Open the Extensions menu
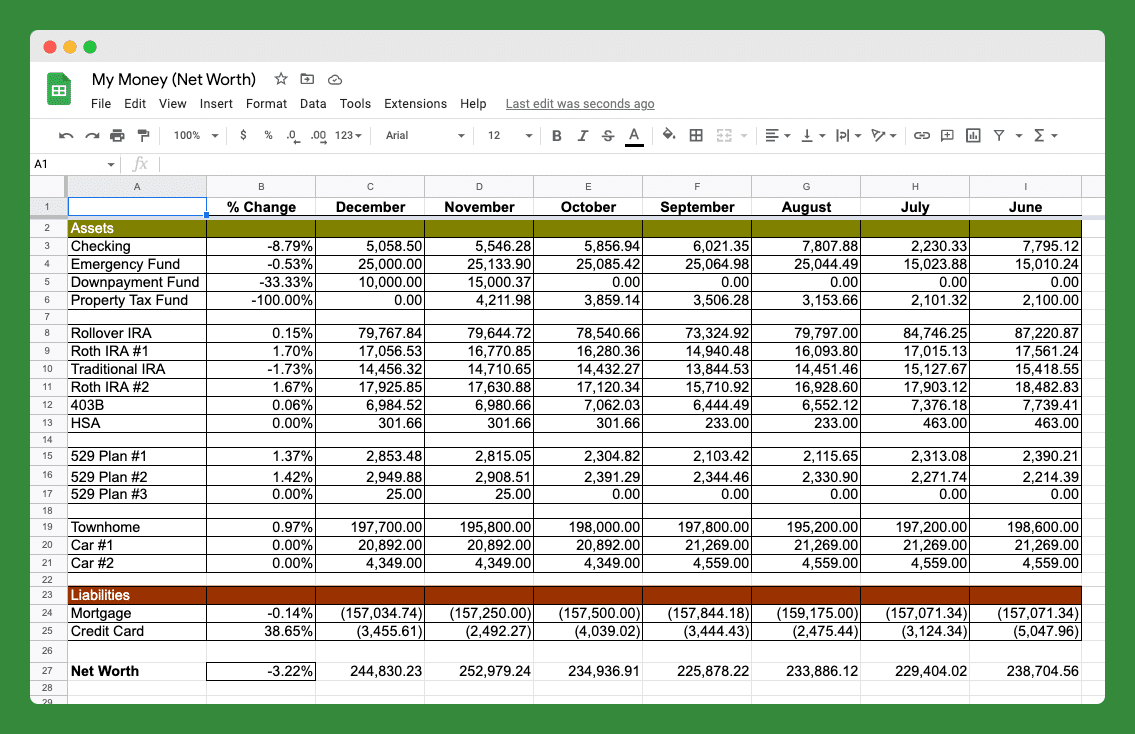This screenshot has height=734, width=1135. point(415,104)
